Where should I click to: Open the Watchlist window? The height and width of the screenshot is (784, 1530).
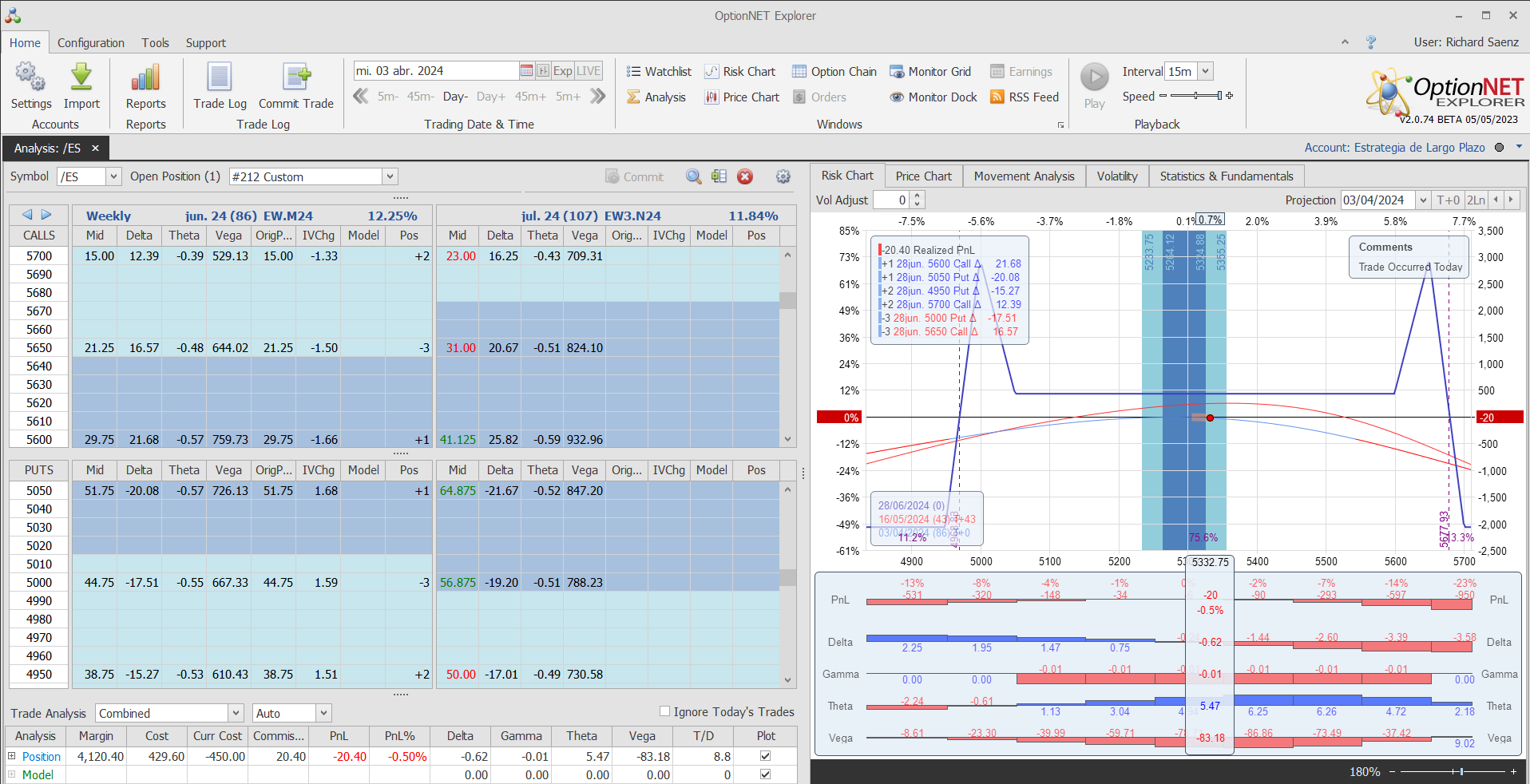(659, 72)
